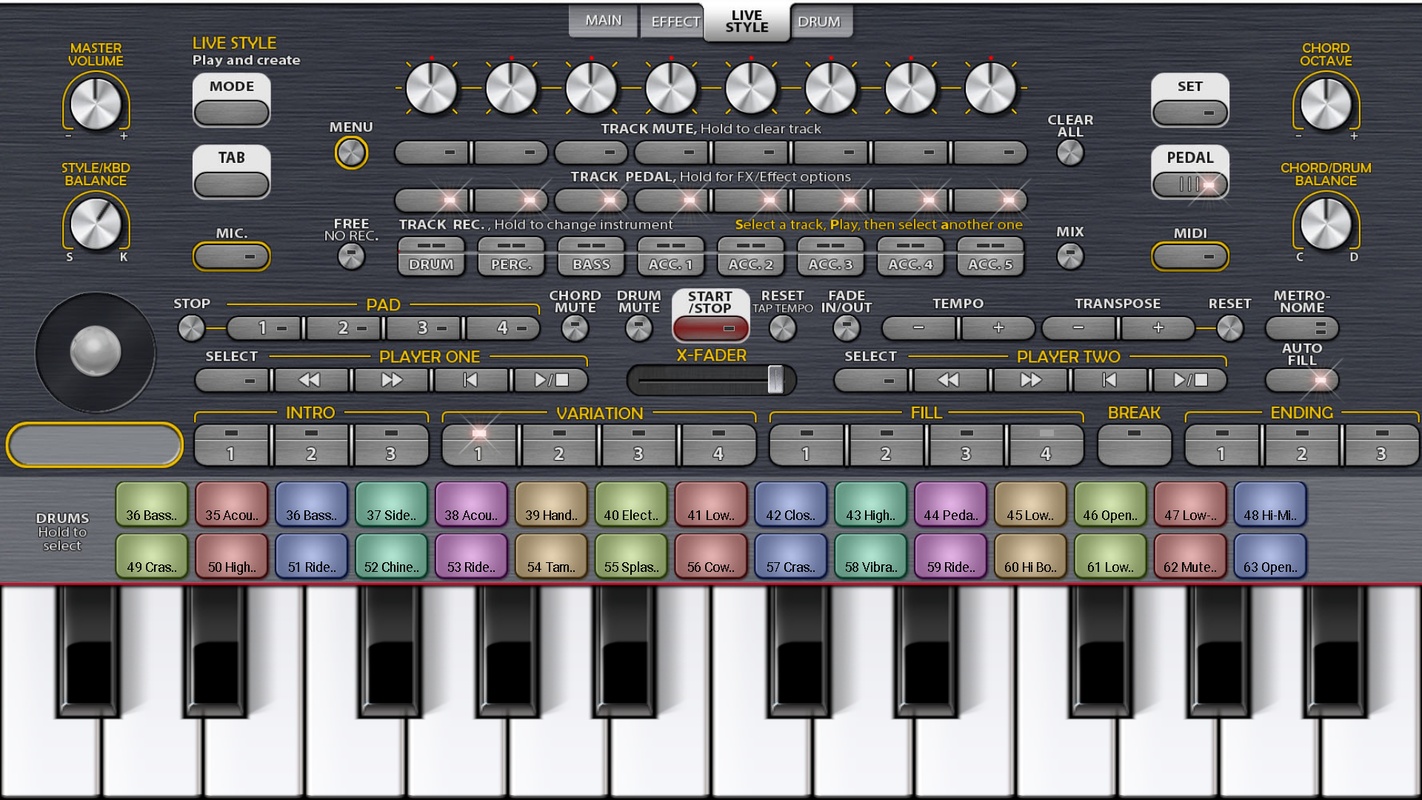Screen dimensions: 1422x800
Task: Toggle the METRONOME button
Action: click(1302, 328)
